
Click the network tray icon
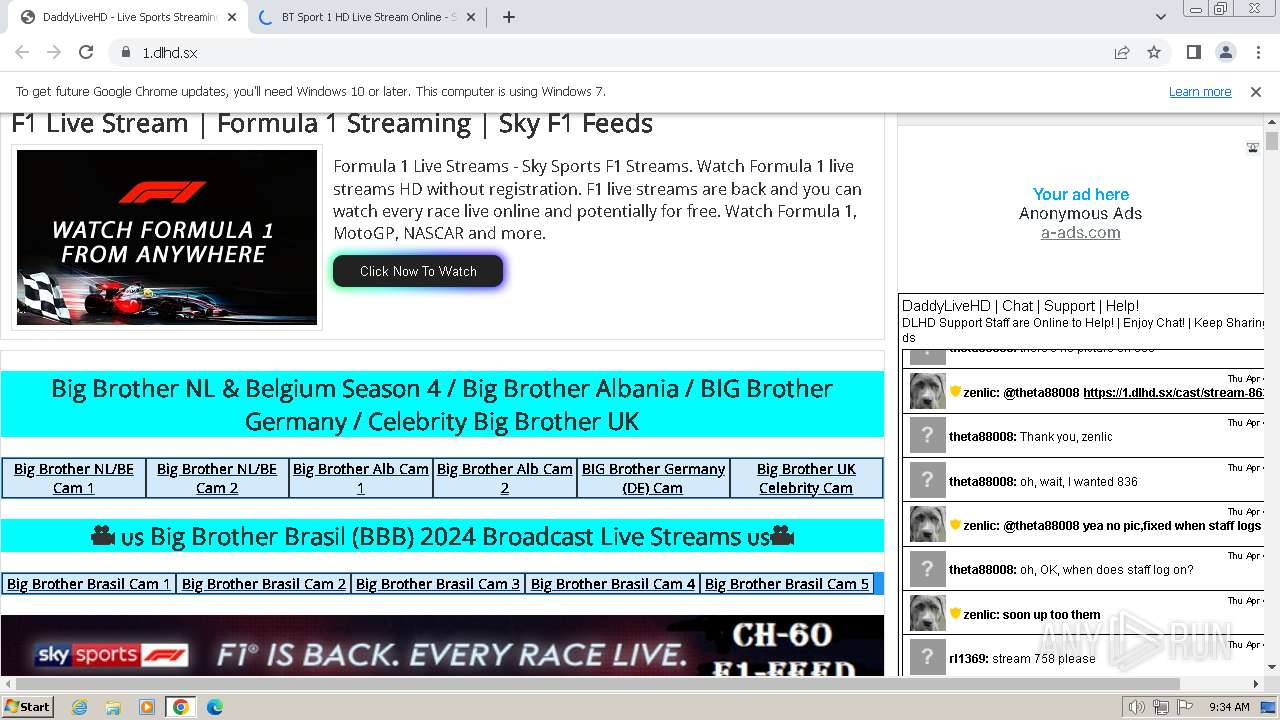1161,707
